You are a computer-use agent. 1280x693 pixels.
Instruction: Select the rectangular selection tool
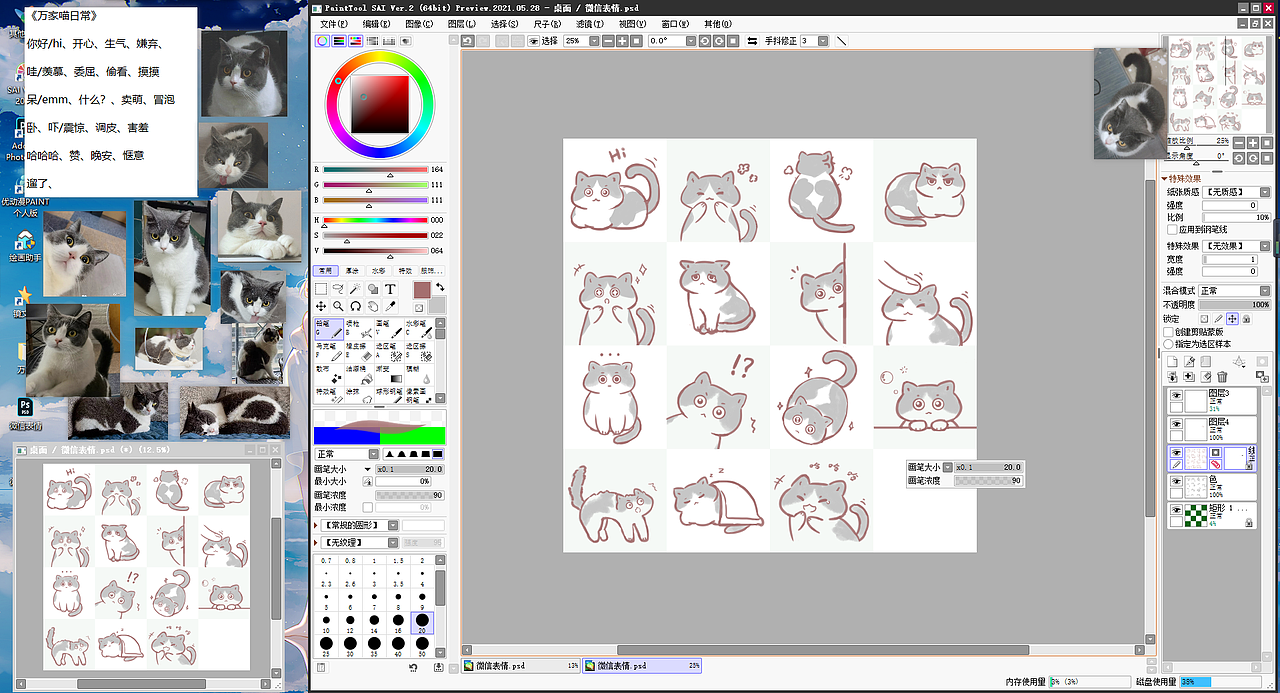[x=321, y=289]
